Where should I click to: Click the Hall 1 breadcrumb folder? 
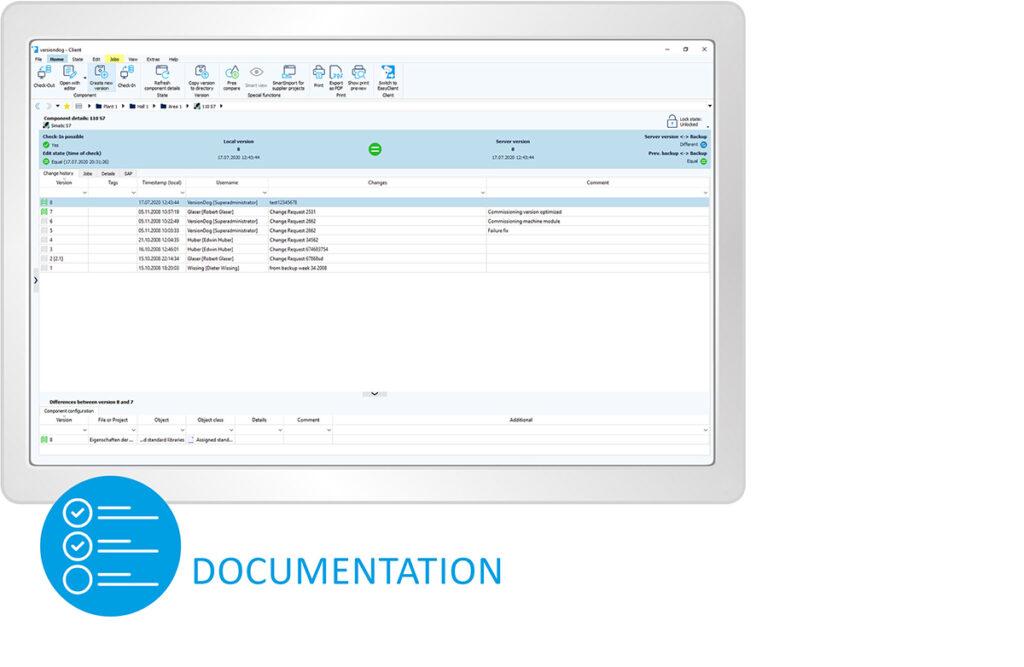[x=139, y=106]
